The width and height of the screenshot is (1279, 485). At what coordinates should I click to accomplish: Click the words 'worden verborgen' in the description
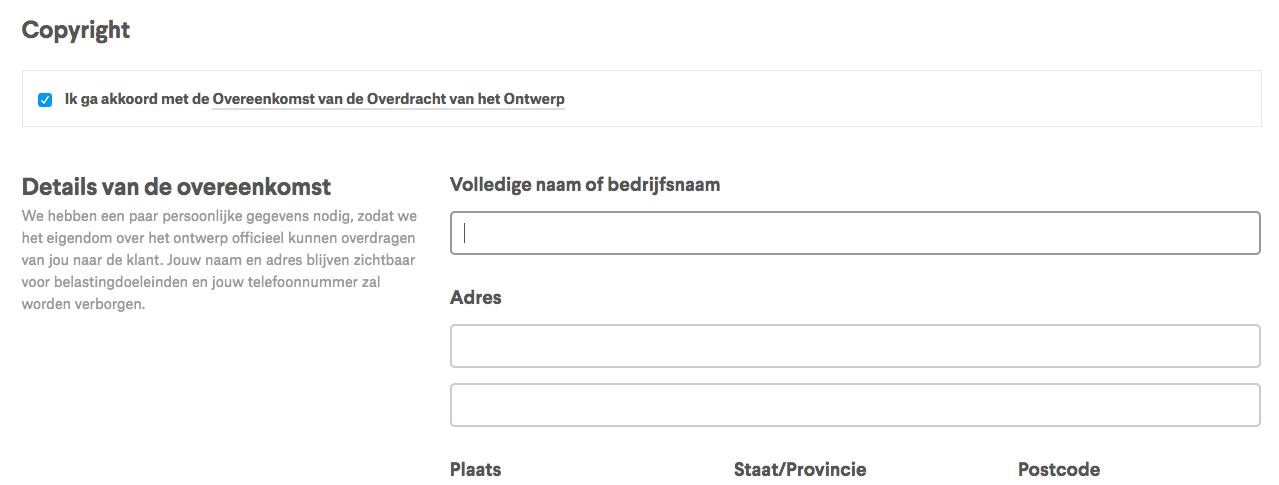click(84, 304)
